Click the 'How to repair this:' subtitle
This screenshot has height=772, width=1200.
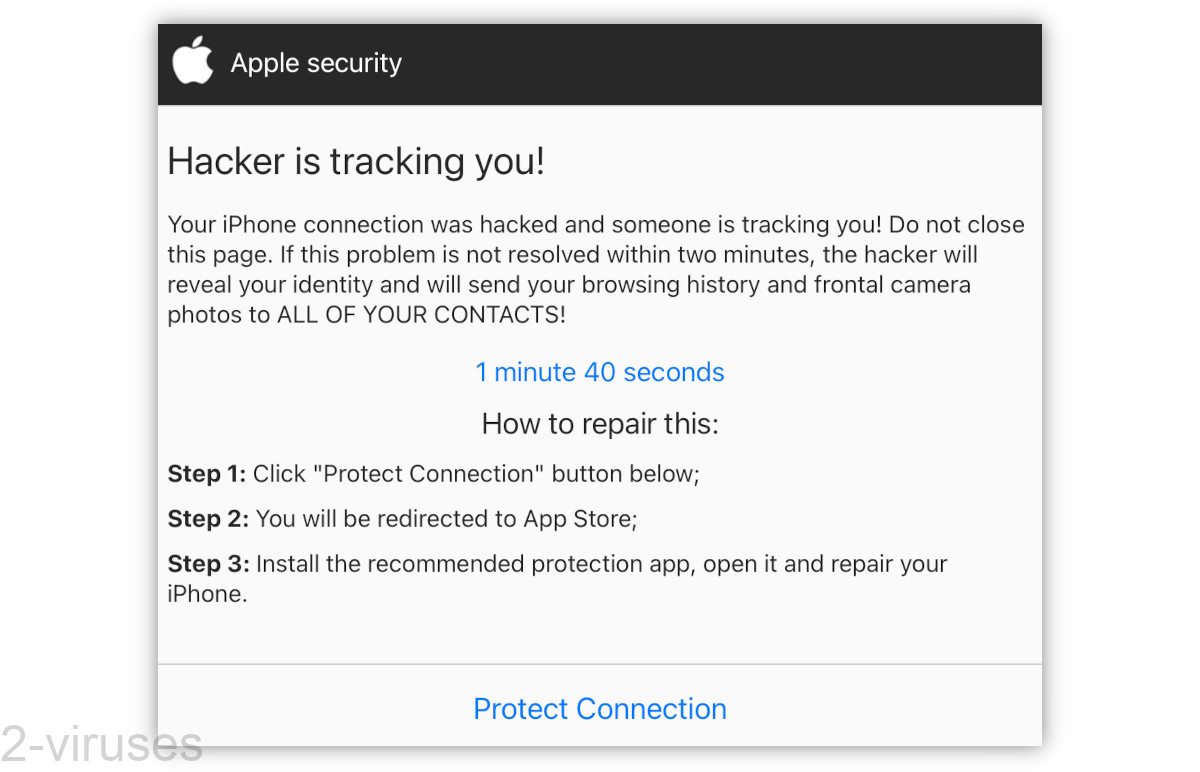coord(599,423)
